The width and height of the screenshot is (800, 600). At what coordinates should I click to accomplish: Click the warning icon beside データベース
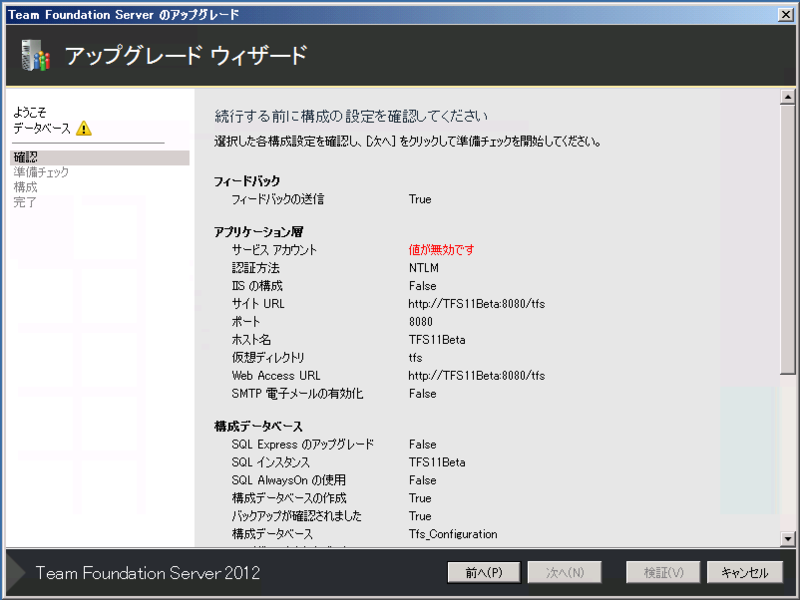84,128
